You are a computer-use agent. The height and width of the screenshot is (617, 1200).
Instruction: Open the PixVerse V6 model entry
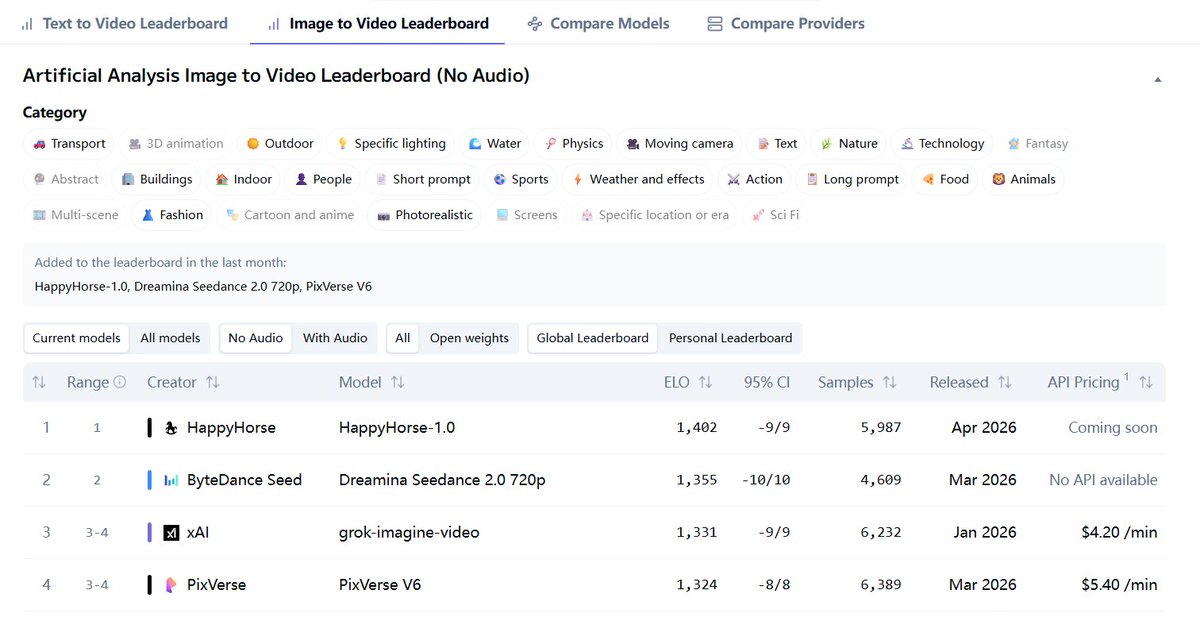380,584
